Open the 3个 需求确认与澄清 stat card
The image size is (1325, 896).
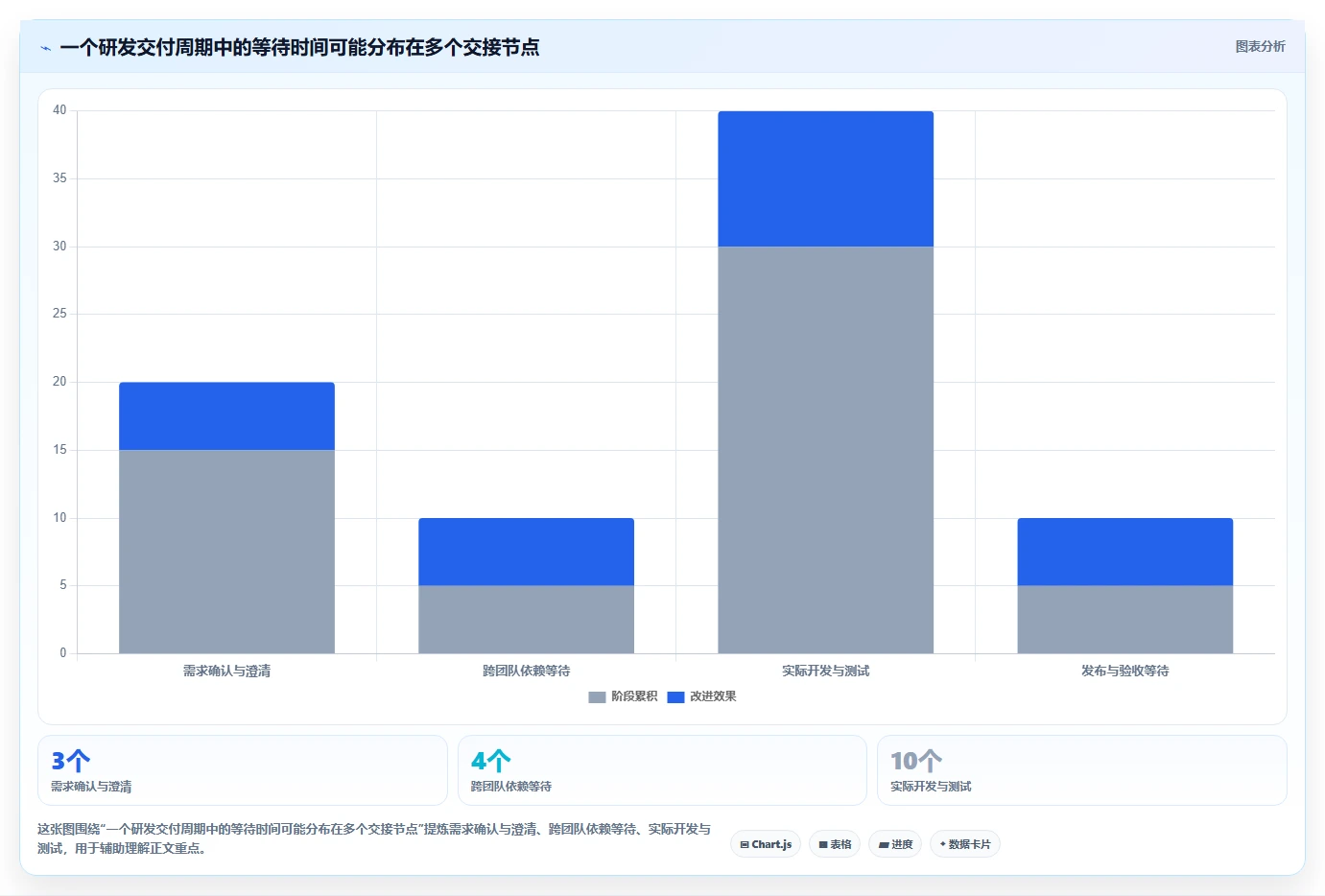point(243,770)
